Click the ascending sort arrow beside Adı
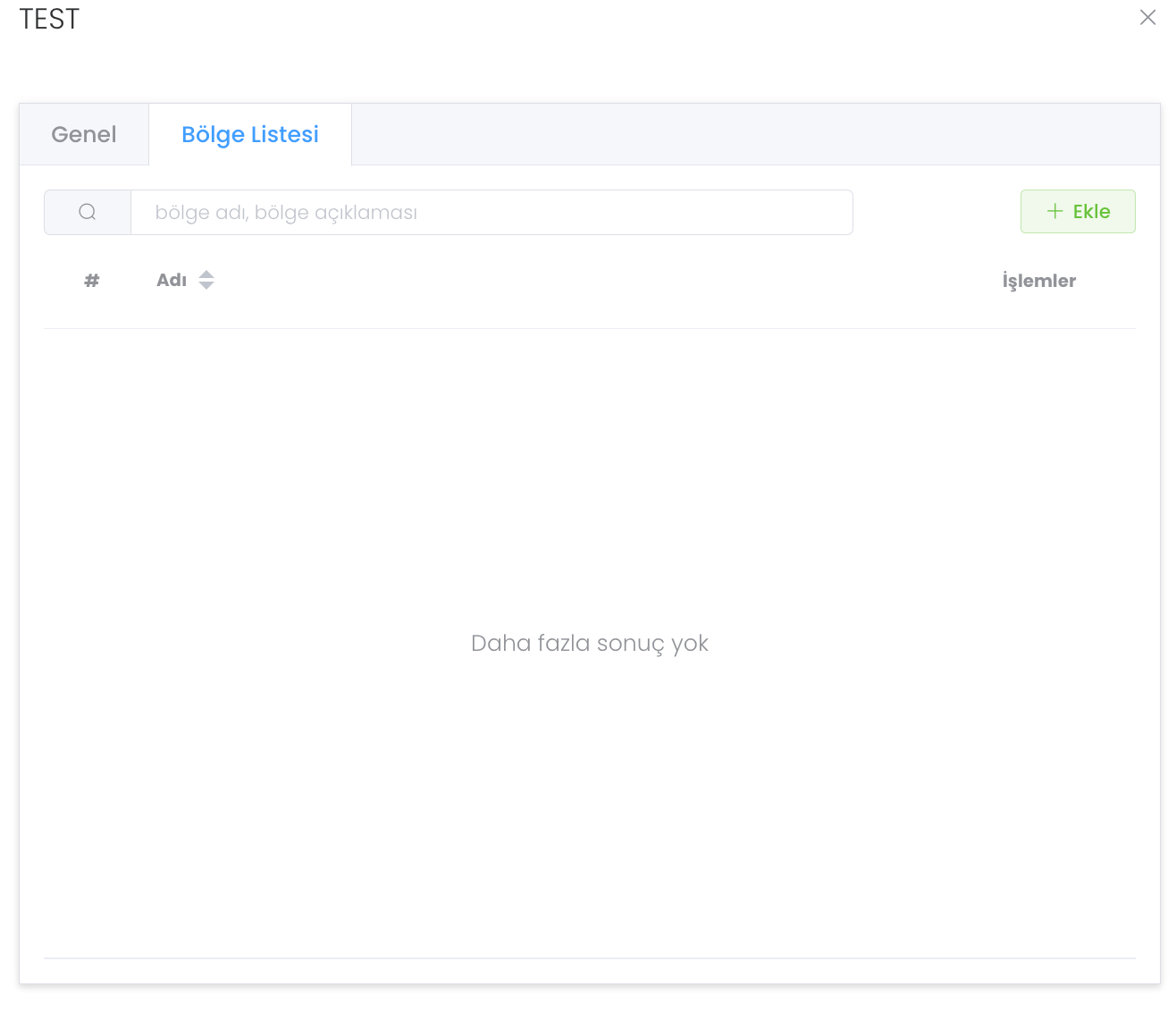The image size is (1176, 1012). [206, 274]
